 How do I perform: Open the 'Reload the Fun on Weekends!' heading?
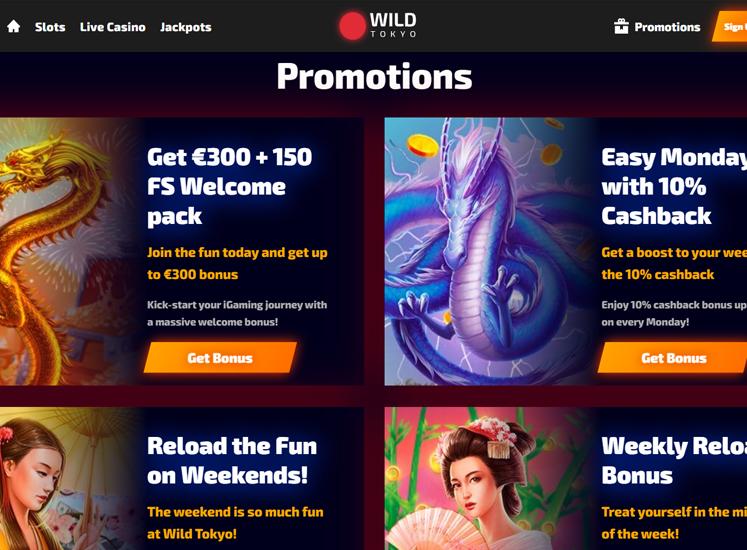[x=232, y=461]
